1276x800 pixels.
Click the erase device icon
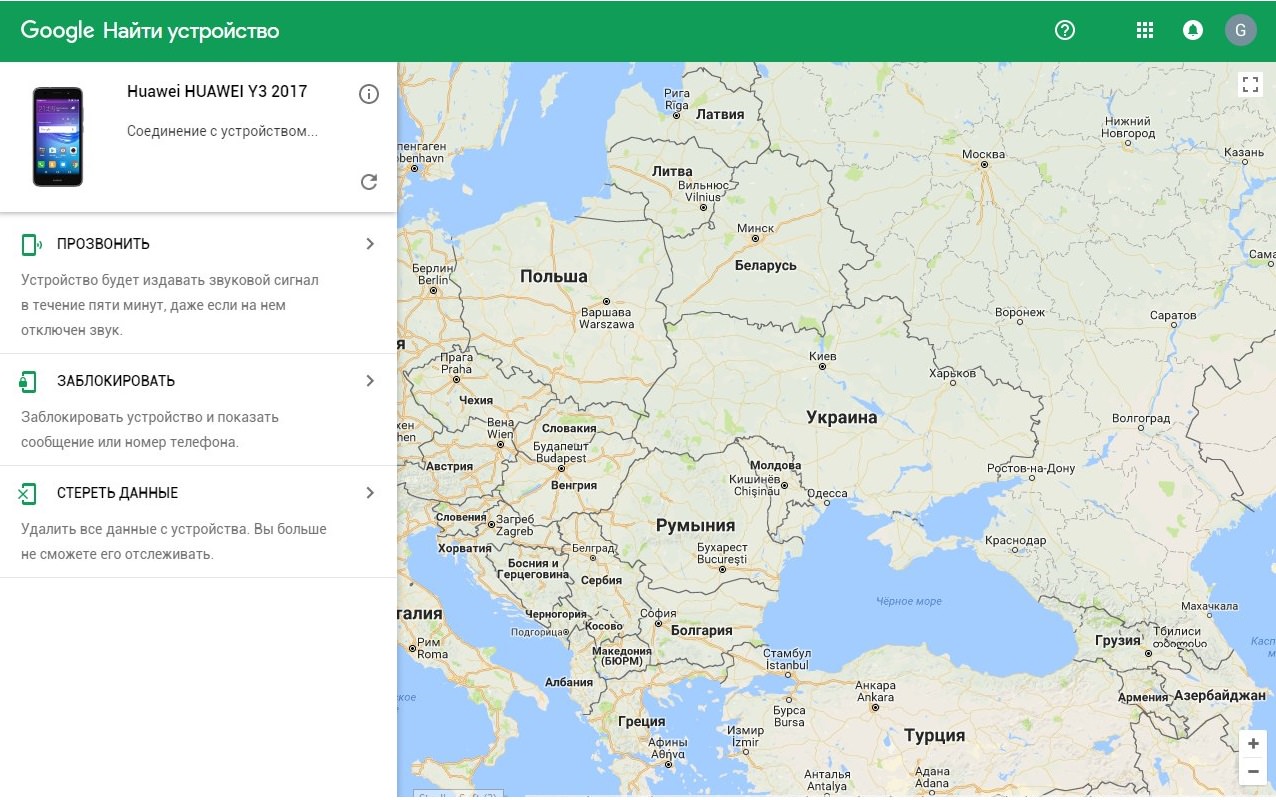click(28, 493)
